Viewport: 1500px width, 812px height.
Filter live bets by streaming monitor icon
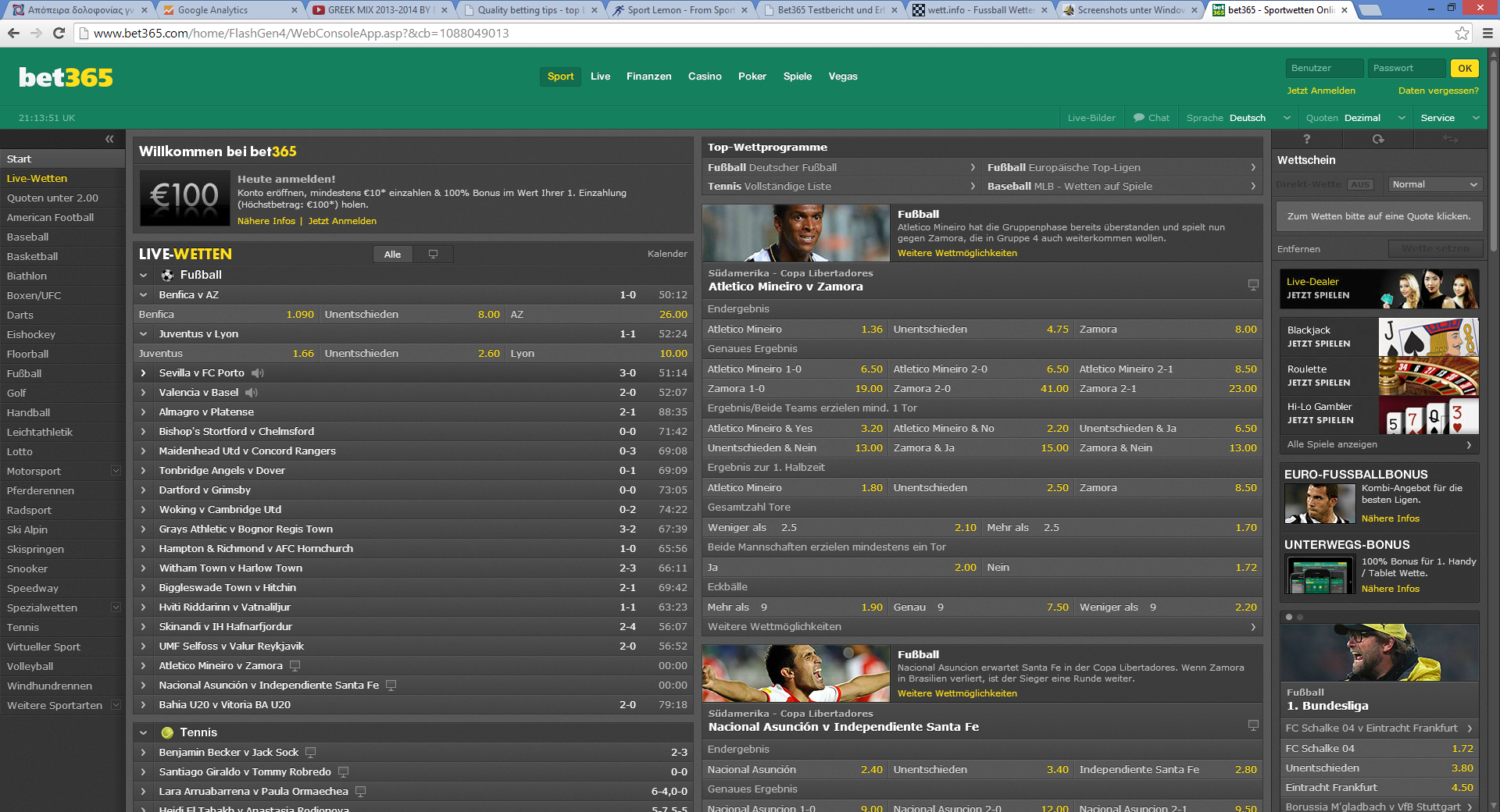coord(433,255)
